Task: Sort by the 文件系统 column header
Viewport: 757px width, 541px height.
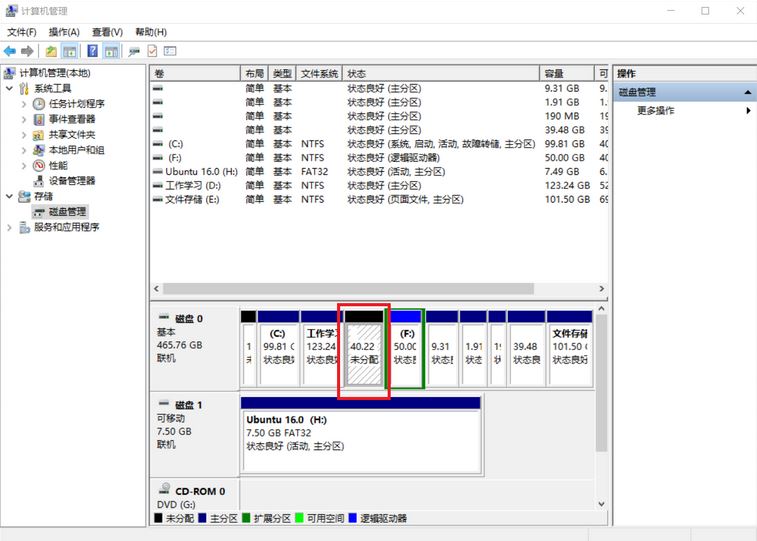Action: tap(320, 74)
